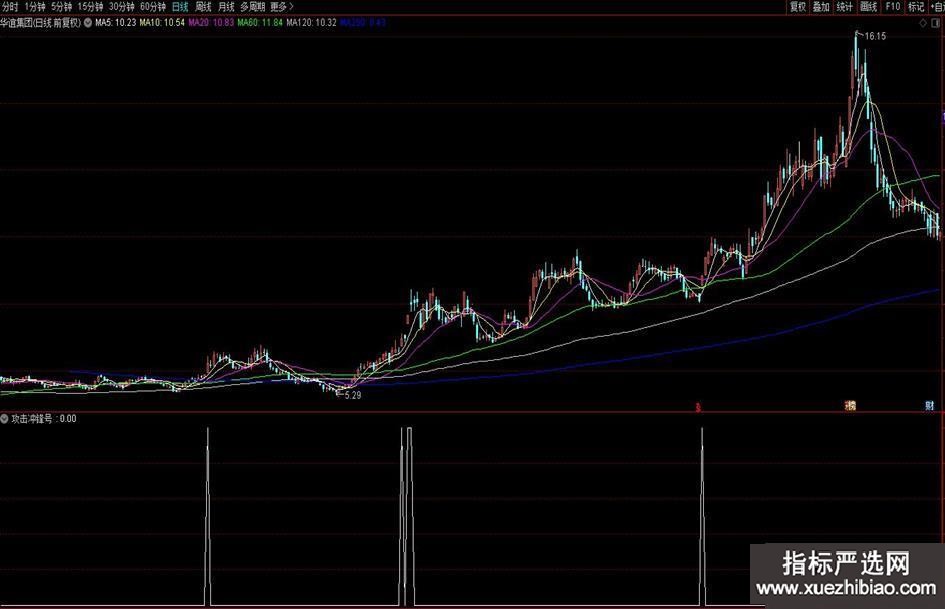Click the blue MA250 moving average label
The height and width of the screenshot is (609, 945).
coord(363,23)
